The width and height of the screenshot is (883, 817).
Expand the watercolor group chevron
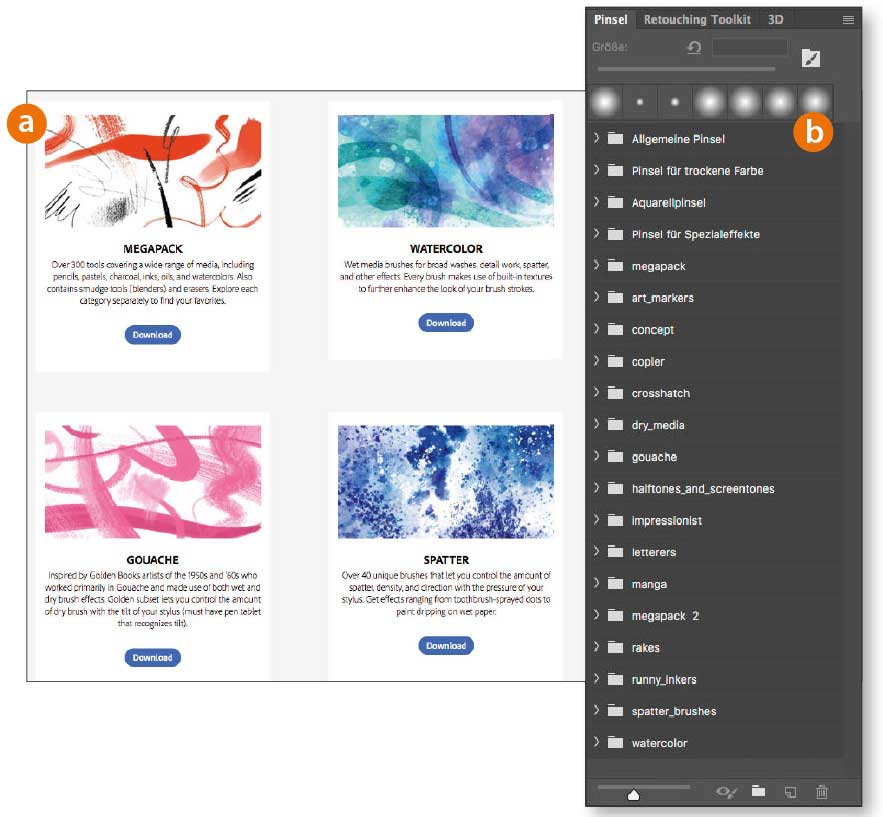[596, 742]
